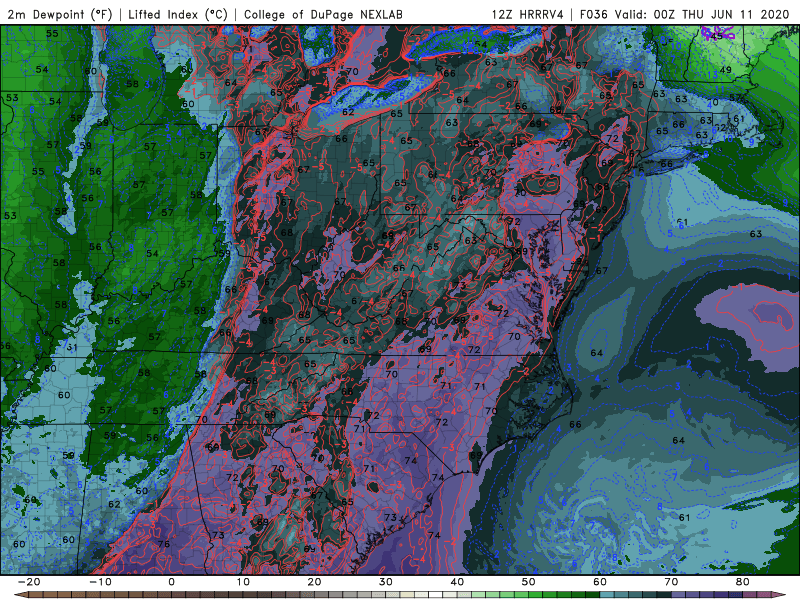Click the white segment of the colorbar
The image size is (800, 600).
click(436, 595)
